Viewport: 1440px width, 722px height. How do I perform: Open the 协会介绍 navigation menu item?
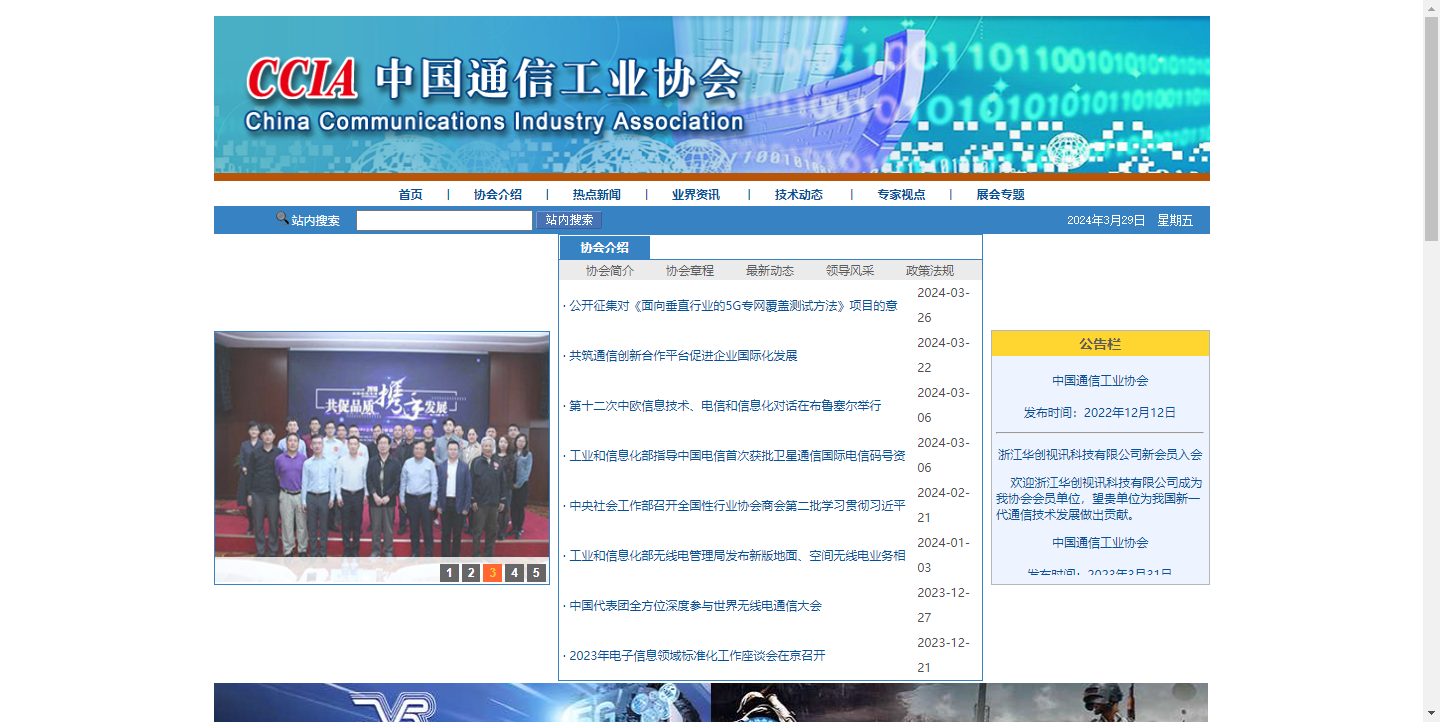(x=498, y=195)
